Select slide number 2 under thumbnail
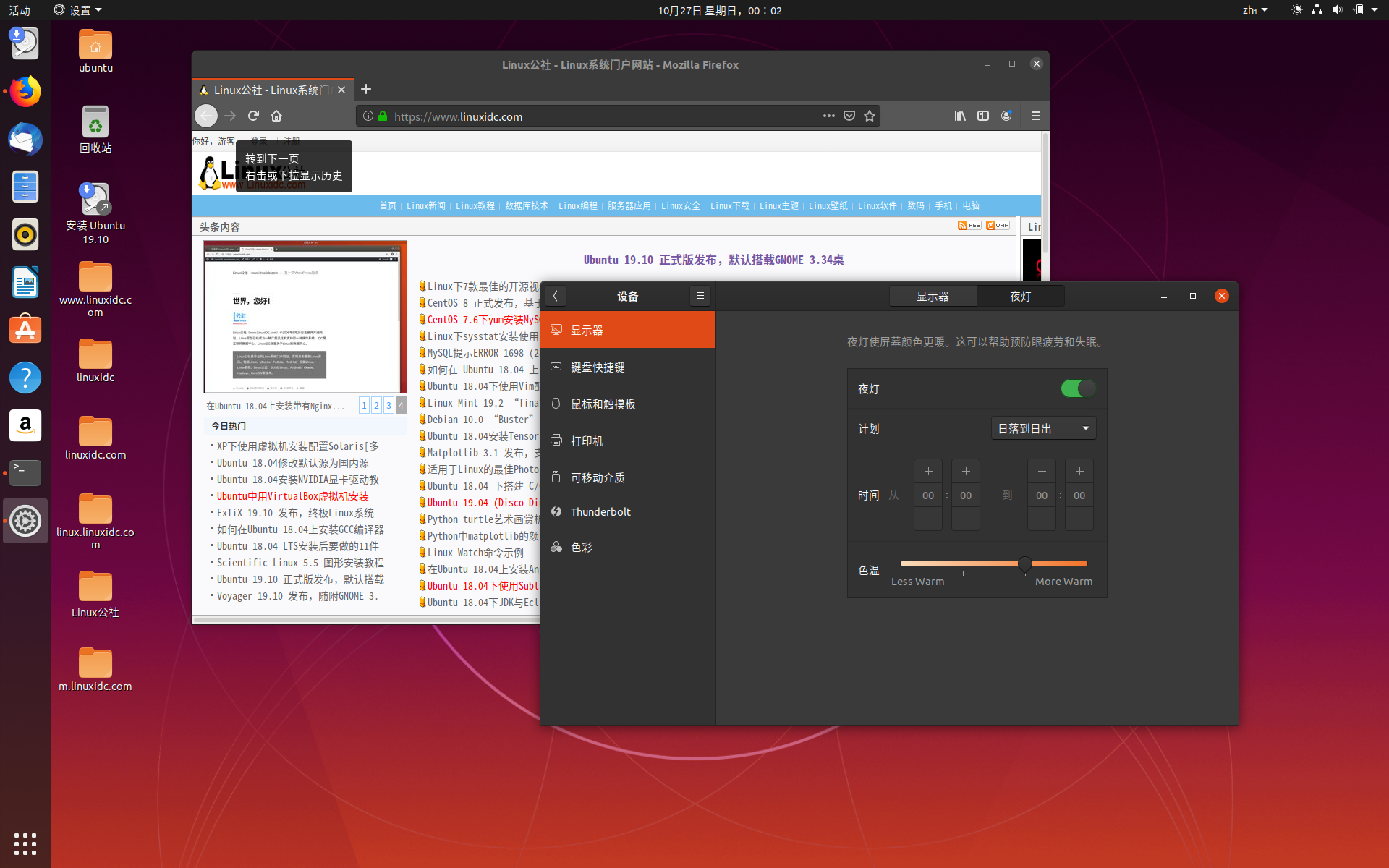1389x868 pixels. click(x=376, y=405)
